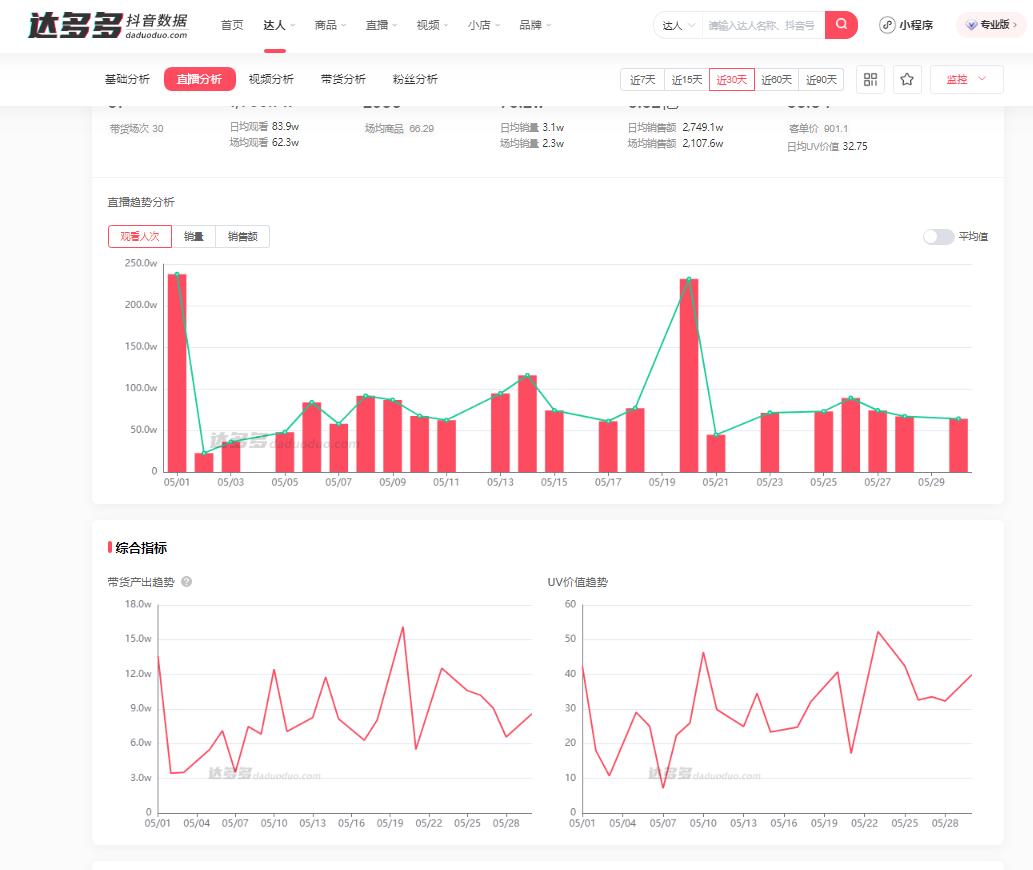Open the 首页 menu item
Viewport: 1033px width, 870px height.
click(231, 25)
